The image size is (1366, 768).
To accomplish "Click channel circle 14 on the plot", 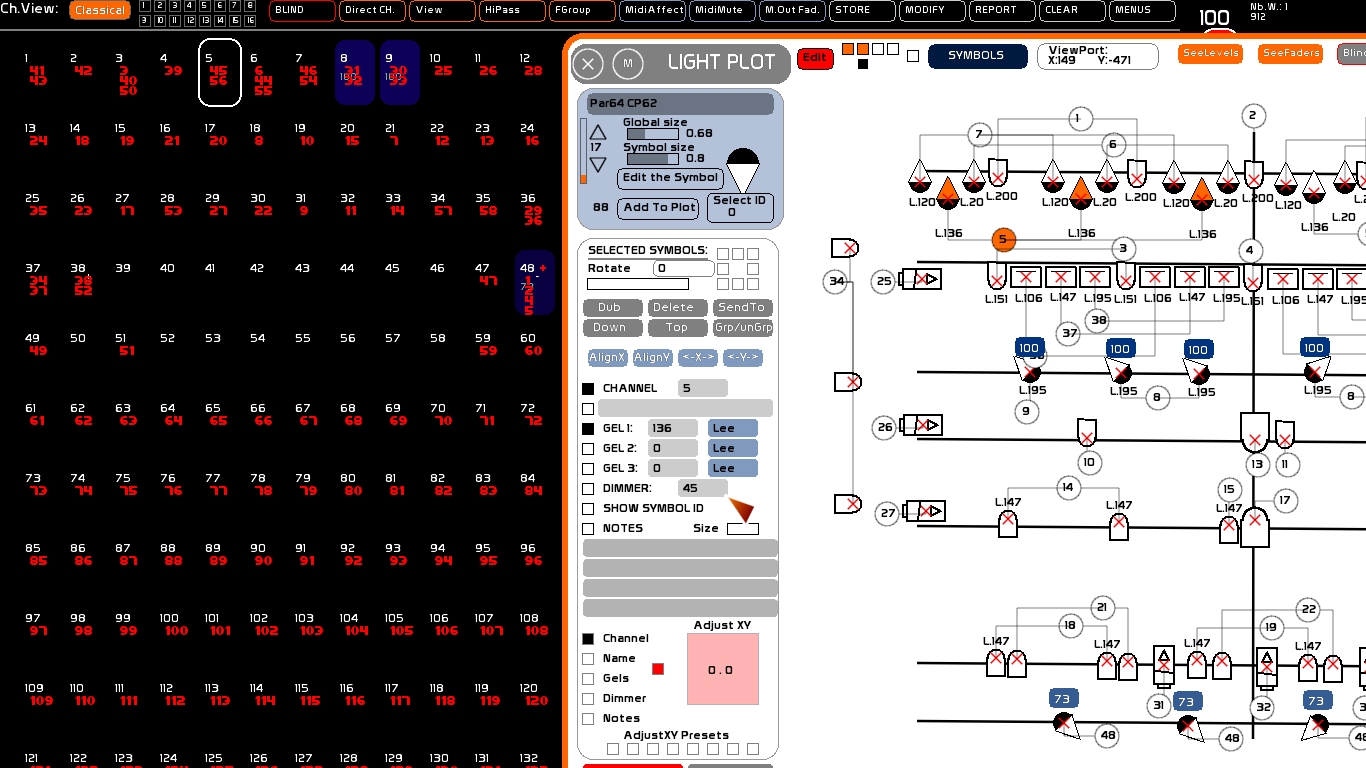I will [x=1068, y=487].
